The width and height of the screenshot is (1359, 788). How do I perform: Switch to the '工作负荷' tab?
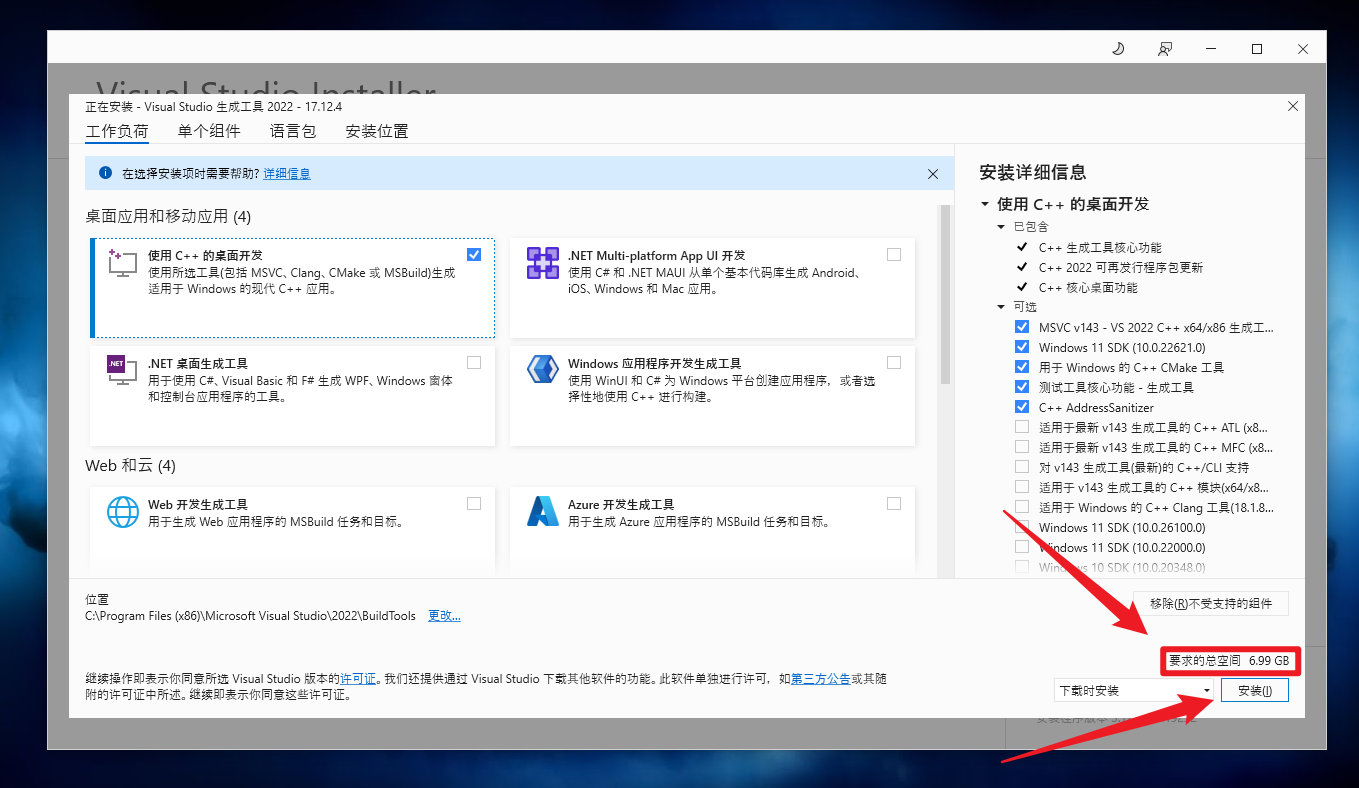(x=117, y=131)
